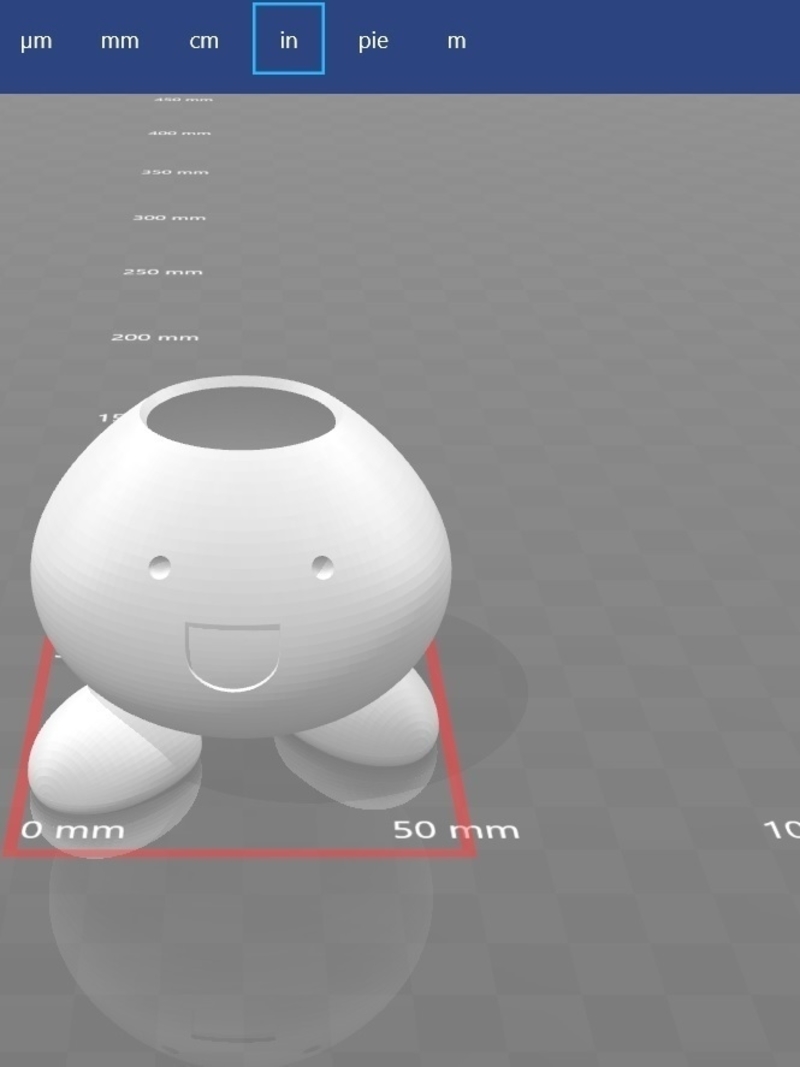The image size is (800, 1067).
Task: Select the in (inches) unit
Action: [x=288, y=39]
